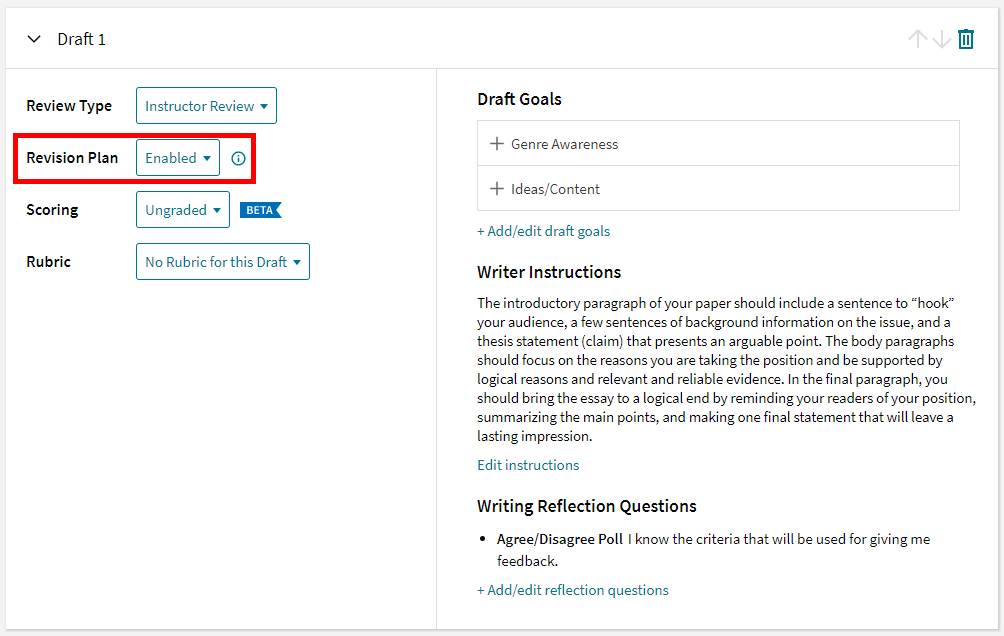The image size is (1004, 636).
Task: Click the chevron to collapse Draft 1
Action: coord(33,38)
